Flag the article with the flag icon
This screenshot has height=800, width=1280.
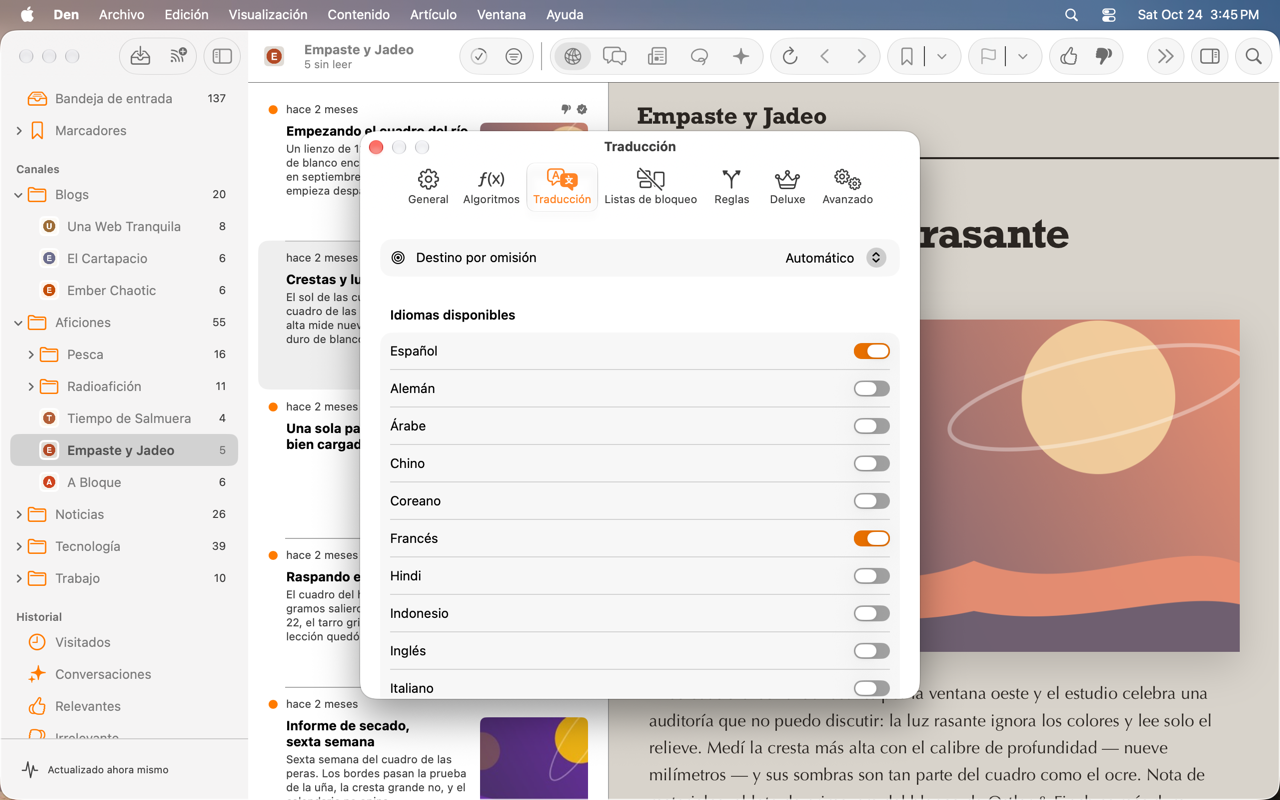point(988,57)
